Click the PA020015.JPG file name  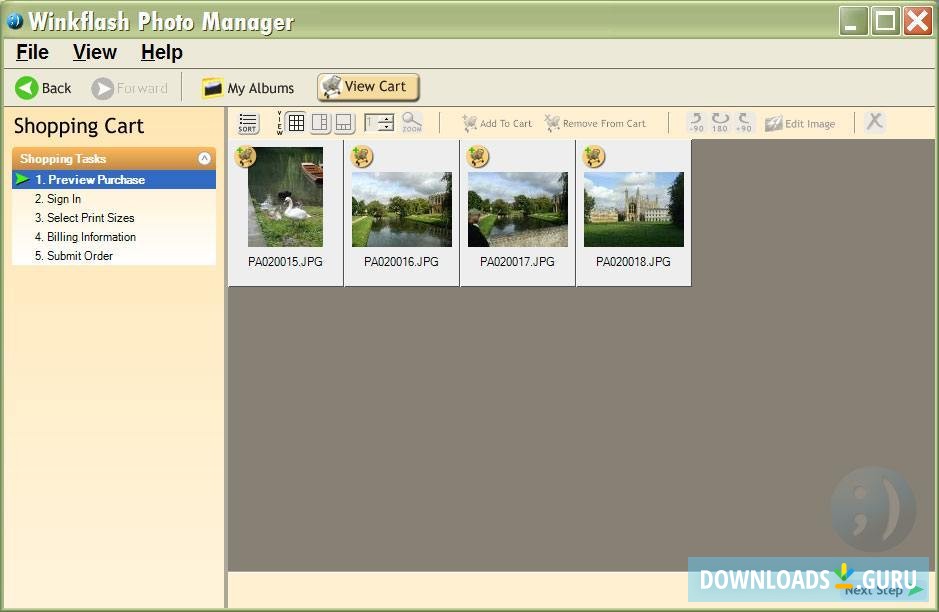pos(286,262)
